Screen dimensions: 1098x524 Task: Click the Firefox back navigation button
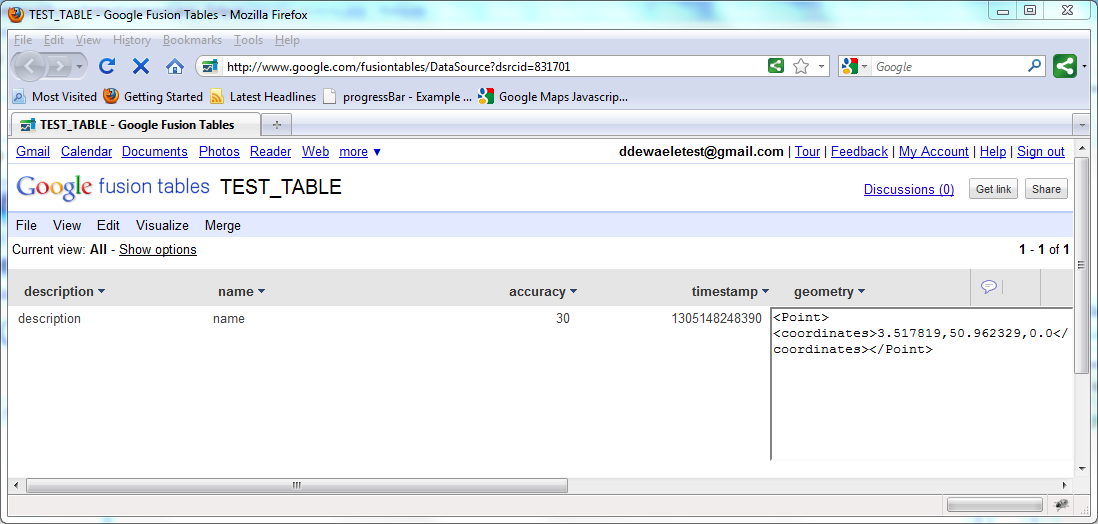30,67
